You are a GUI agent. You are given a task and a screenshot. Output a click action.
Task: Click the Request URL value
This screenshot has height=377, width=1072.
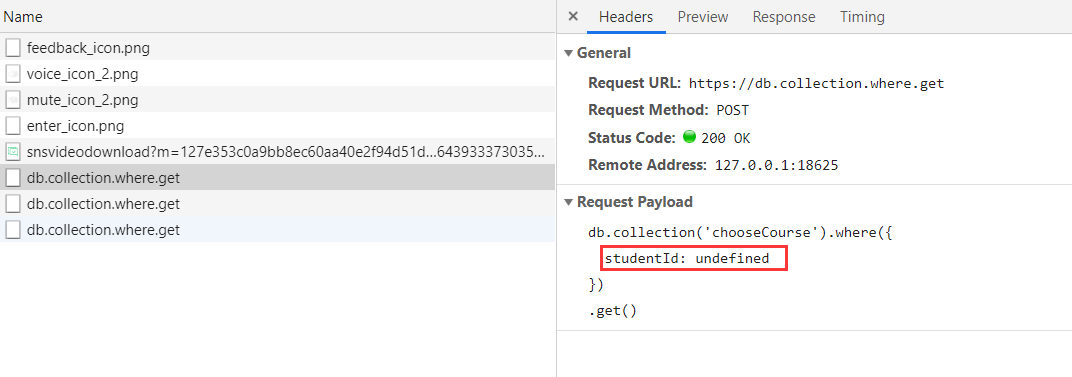coord(816,84)
